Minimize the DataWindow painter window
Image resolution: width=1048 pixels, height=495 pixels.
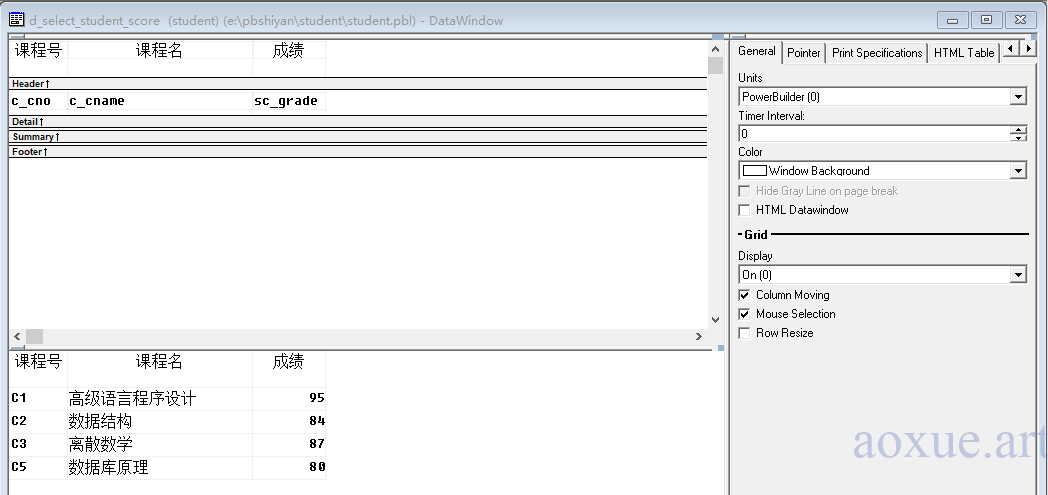tap(952, 20)
